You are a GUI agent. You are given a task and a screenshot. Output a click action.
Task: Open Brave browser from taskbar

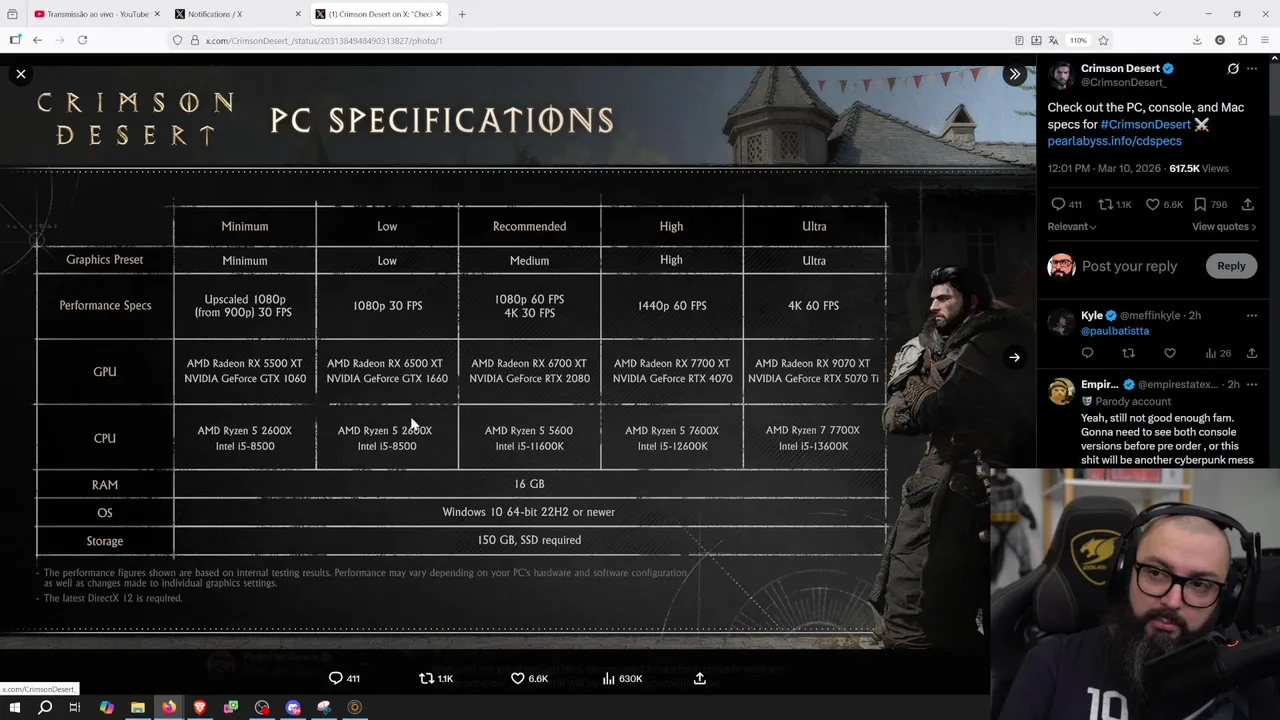click(200, 707)
